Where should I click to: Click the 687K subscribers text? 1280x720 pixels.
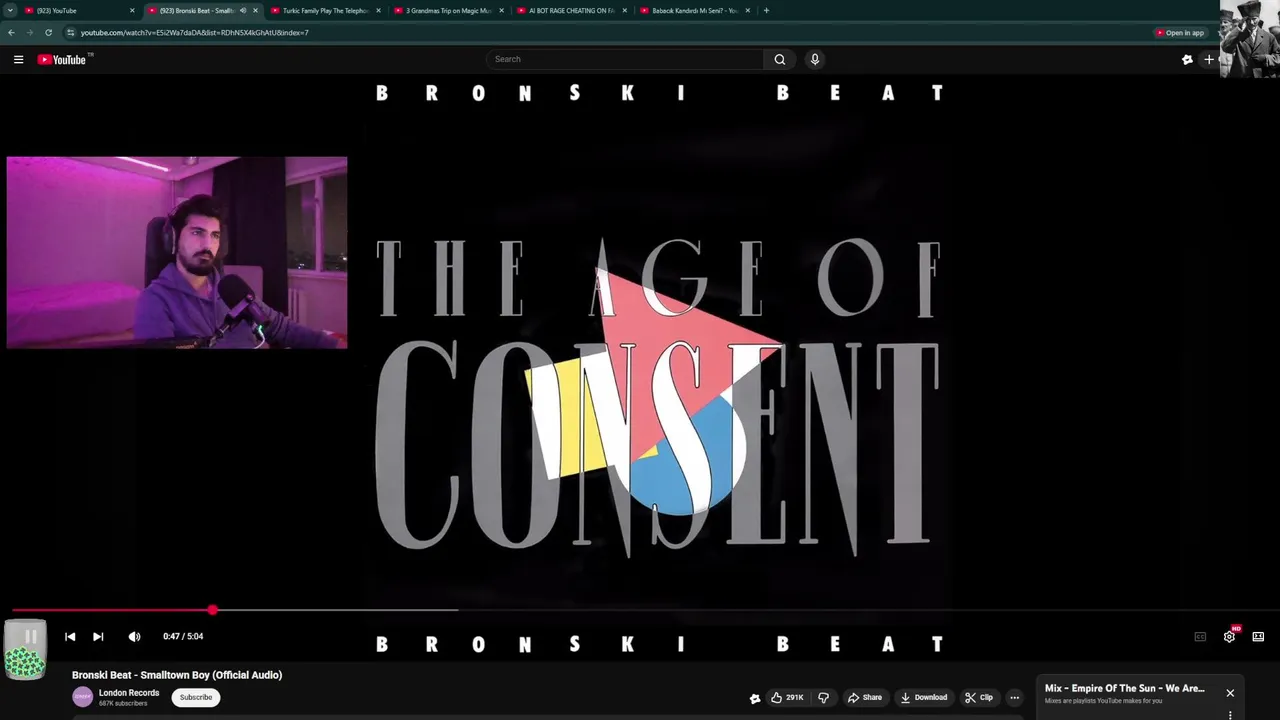click(123, 703)
